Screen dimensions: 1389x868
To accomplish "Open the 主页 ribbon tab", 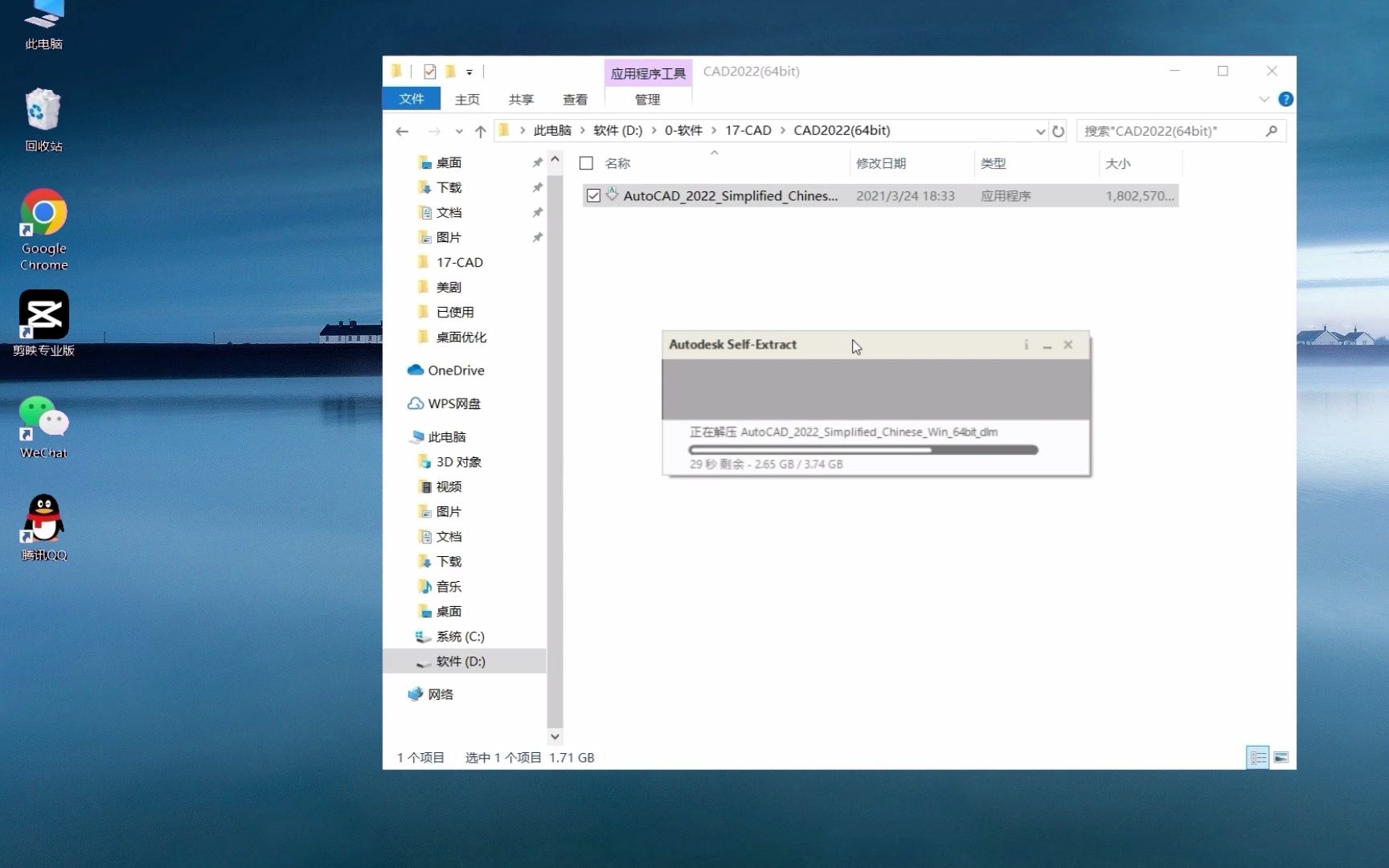I will pyautogui.click(x=467, y=99).
